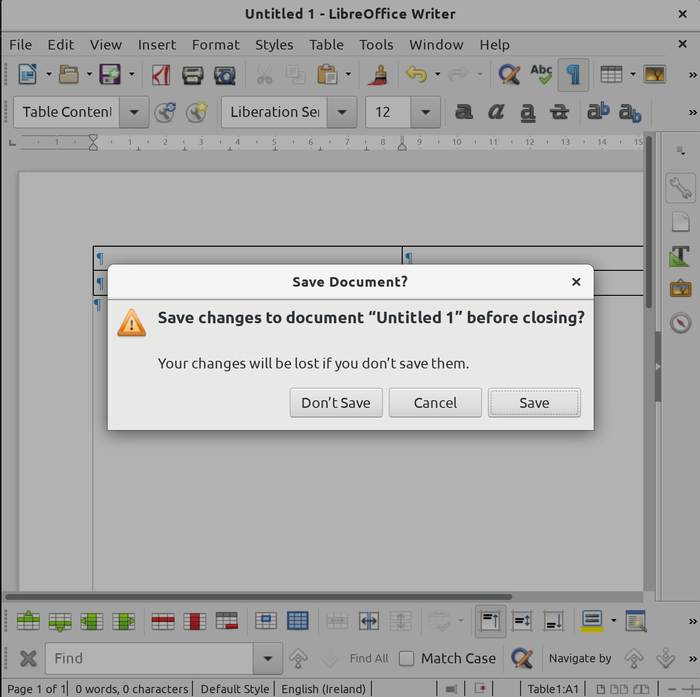Image resolution: width=700 pixels, height=697 pixels.
Task: Open the font size dropdown
Action: pyautogui.click(x=425, y=112)
